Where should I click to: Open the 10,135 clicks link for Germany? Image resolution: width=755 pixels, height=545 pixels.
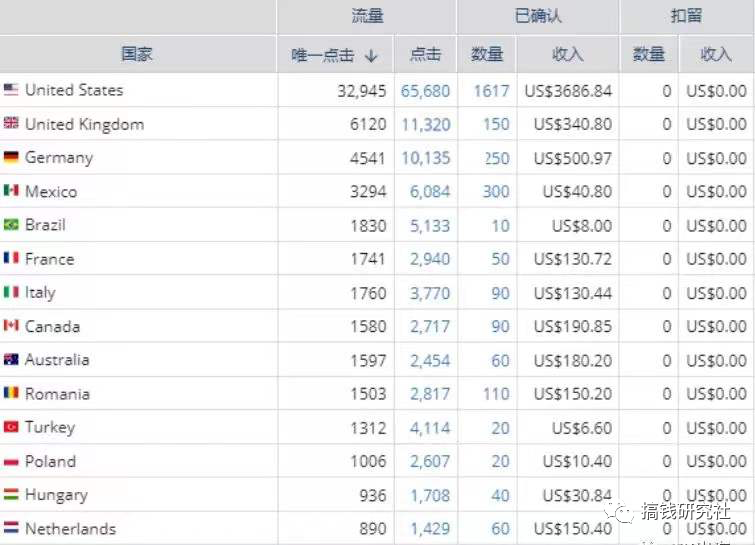point(426,158)
